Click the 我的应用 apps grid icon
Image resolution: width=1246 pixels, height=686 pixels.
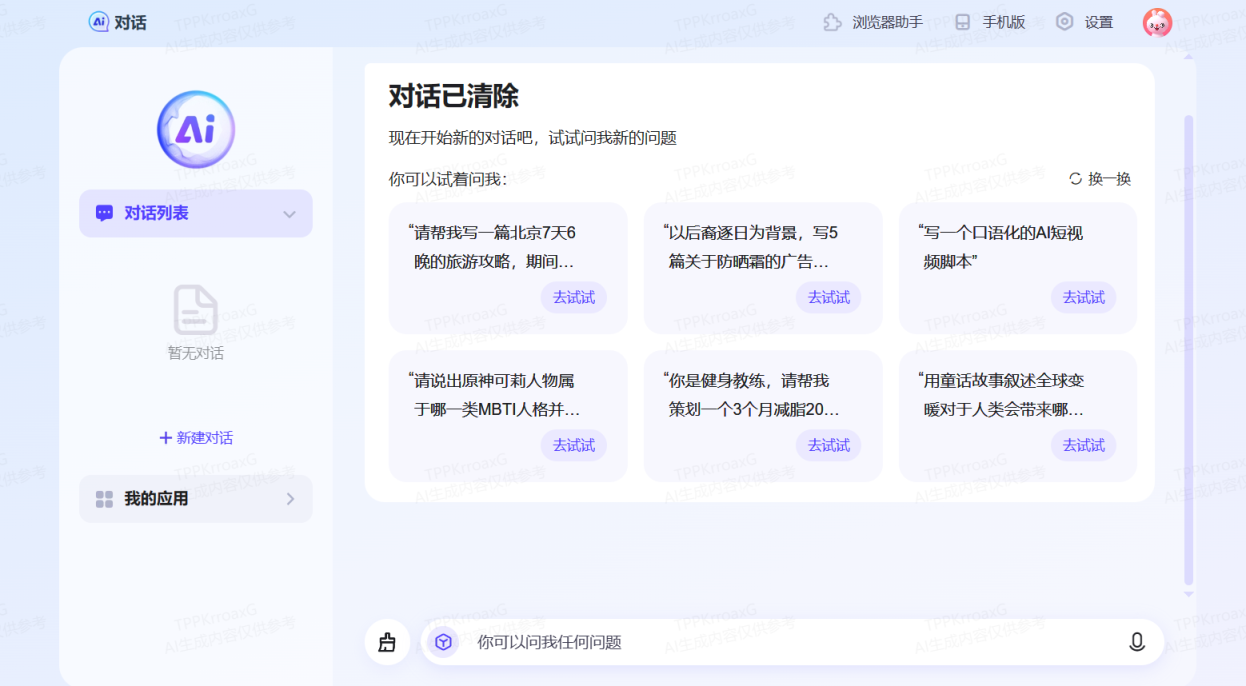point(104,499)
